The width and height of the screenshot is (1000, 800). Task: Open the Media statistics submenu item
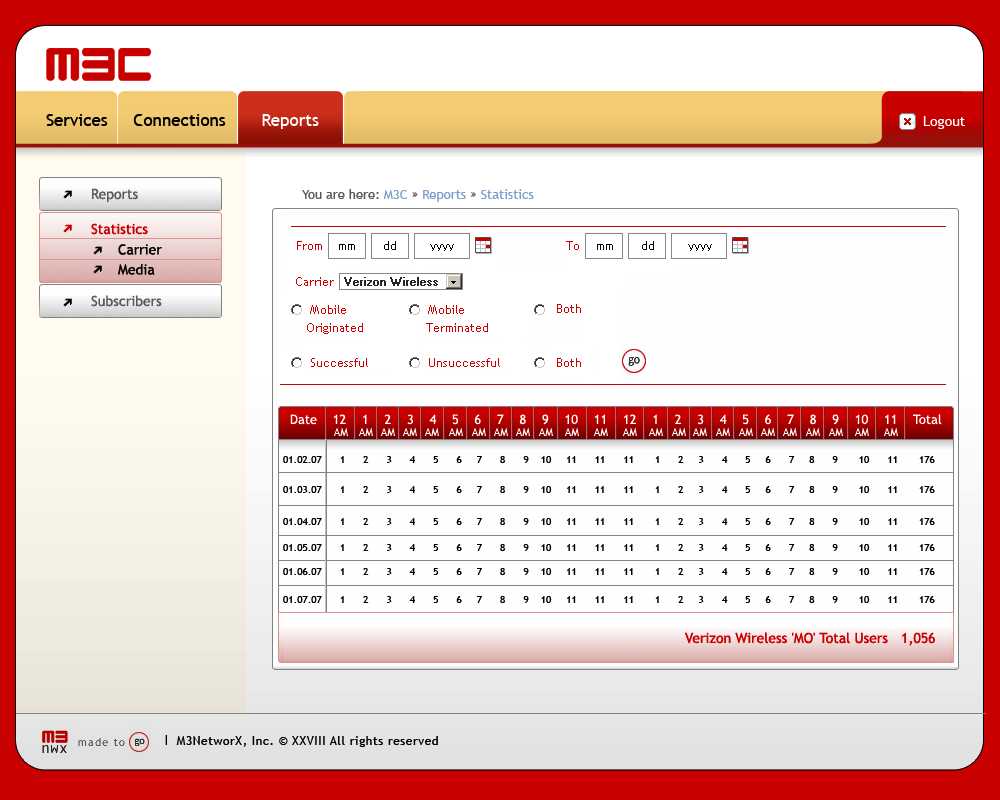coord(130,270)
